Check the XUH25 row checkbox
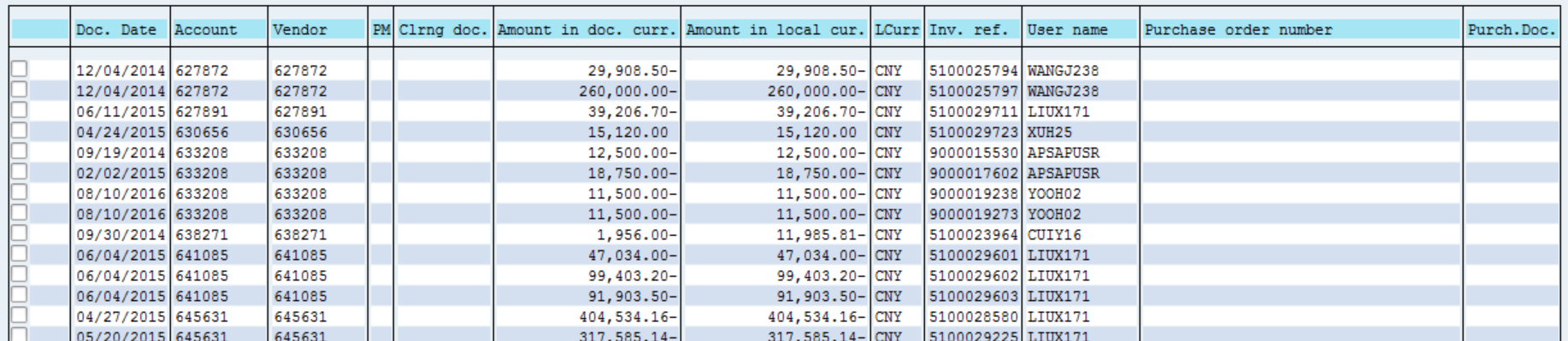Viewport: 1568px width, 341px height. point(19,131)
